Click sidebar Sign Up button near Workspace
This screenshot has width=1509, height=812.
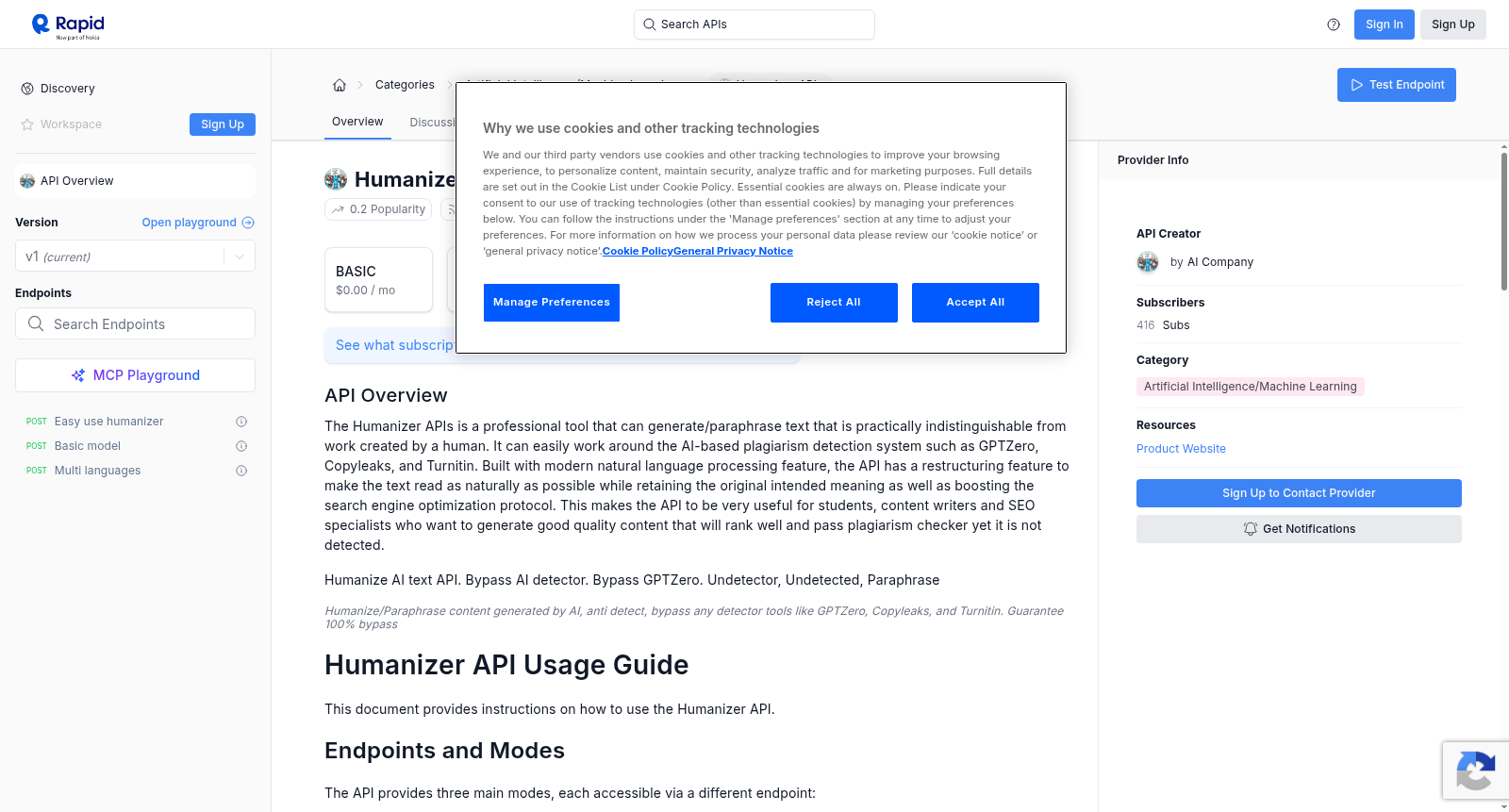(223, 124)
